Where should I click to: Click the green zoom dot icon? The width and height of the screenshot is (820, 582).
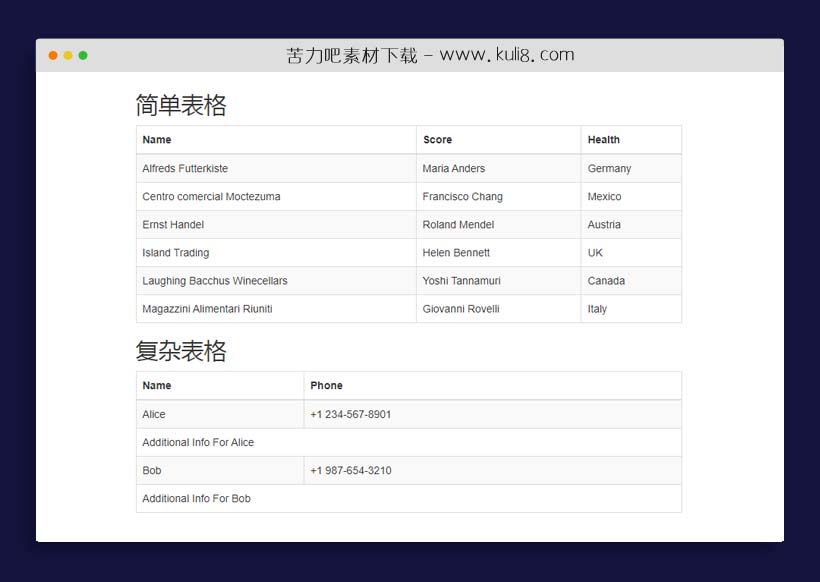[83, 57]
